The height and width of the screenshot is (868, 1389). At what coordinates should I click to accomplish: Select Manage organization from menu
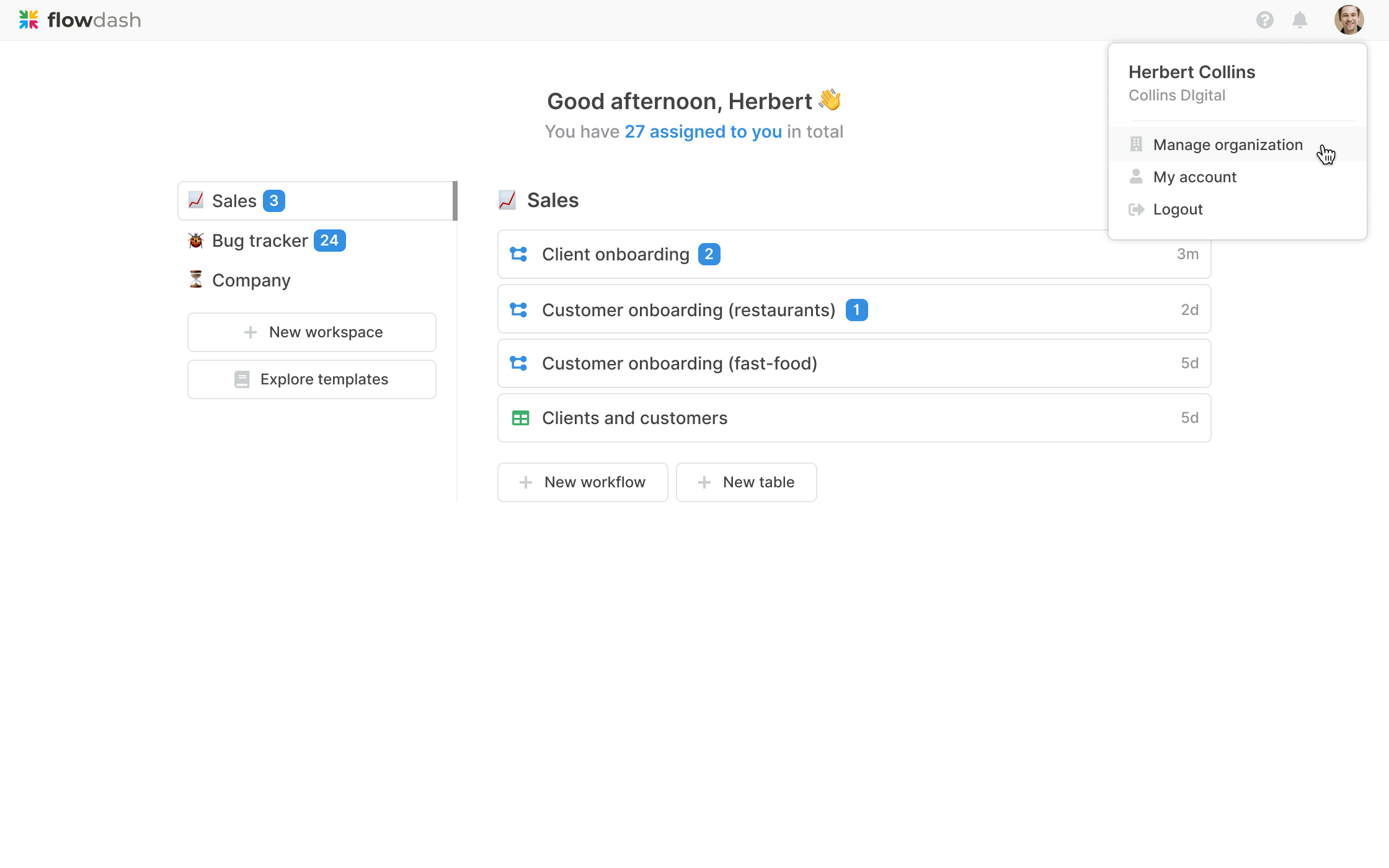pyautogui.click(x=1227, y=144)
